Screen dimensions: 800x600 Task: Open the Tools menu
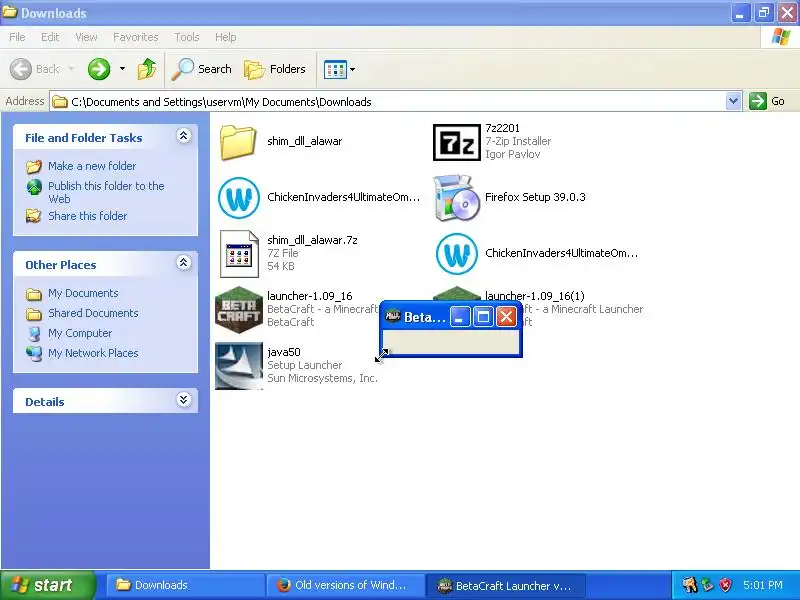click(x=187, y=37)
